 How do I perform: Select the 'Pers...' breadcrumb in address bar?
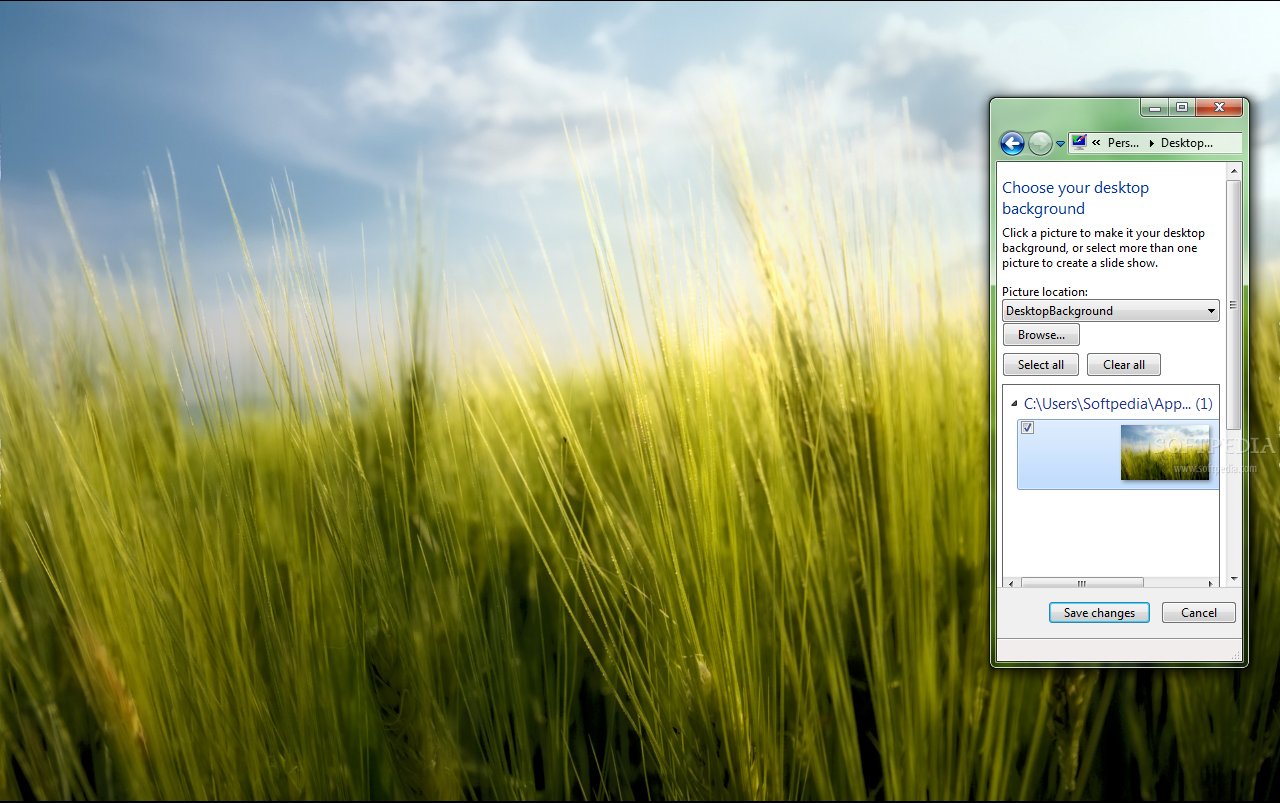click(1123, 143)
